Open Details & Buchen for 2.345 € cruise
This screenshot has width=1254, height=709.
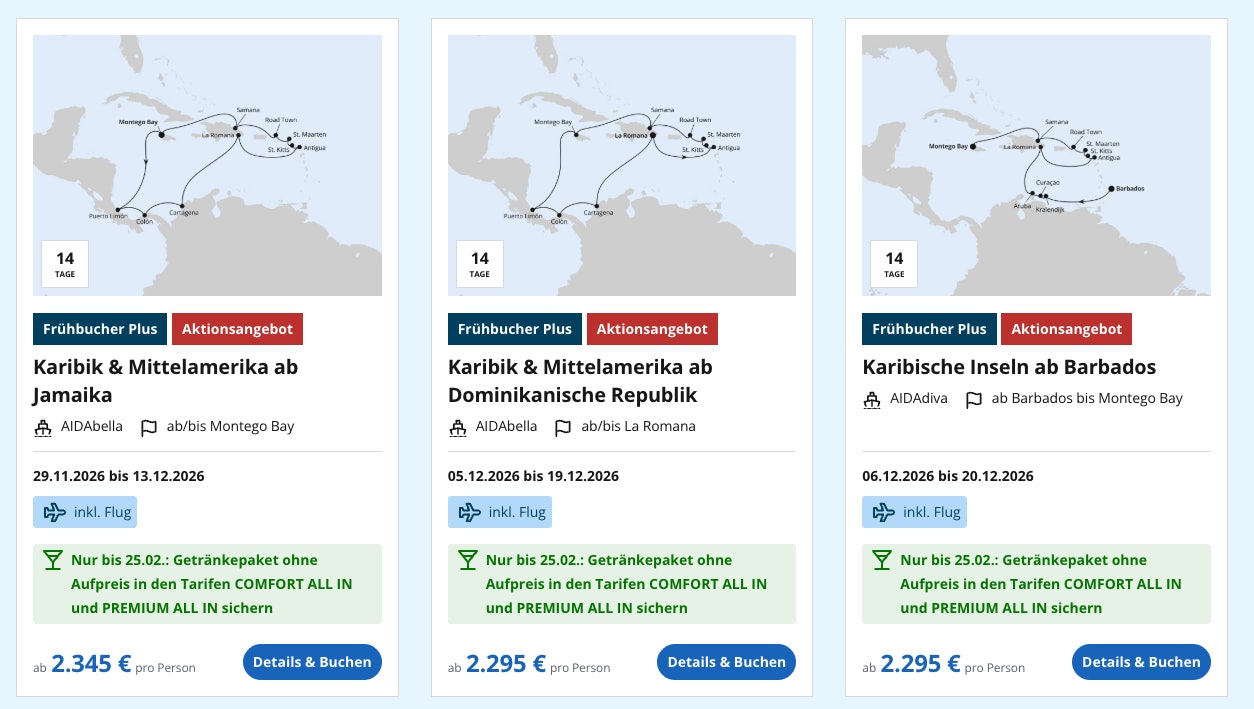coord(312,662)
